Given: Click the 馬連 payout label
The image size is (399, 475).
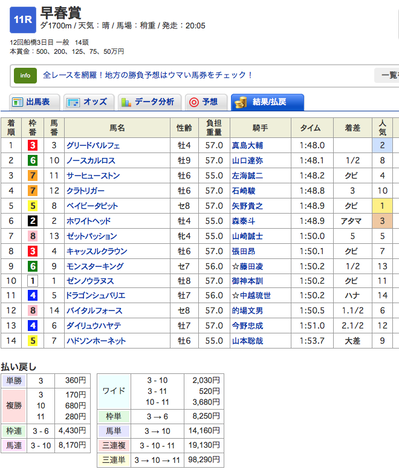Looking at the screenshot, I should [14, 445].
